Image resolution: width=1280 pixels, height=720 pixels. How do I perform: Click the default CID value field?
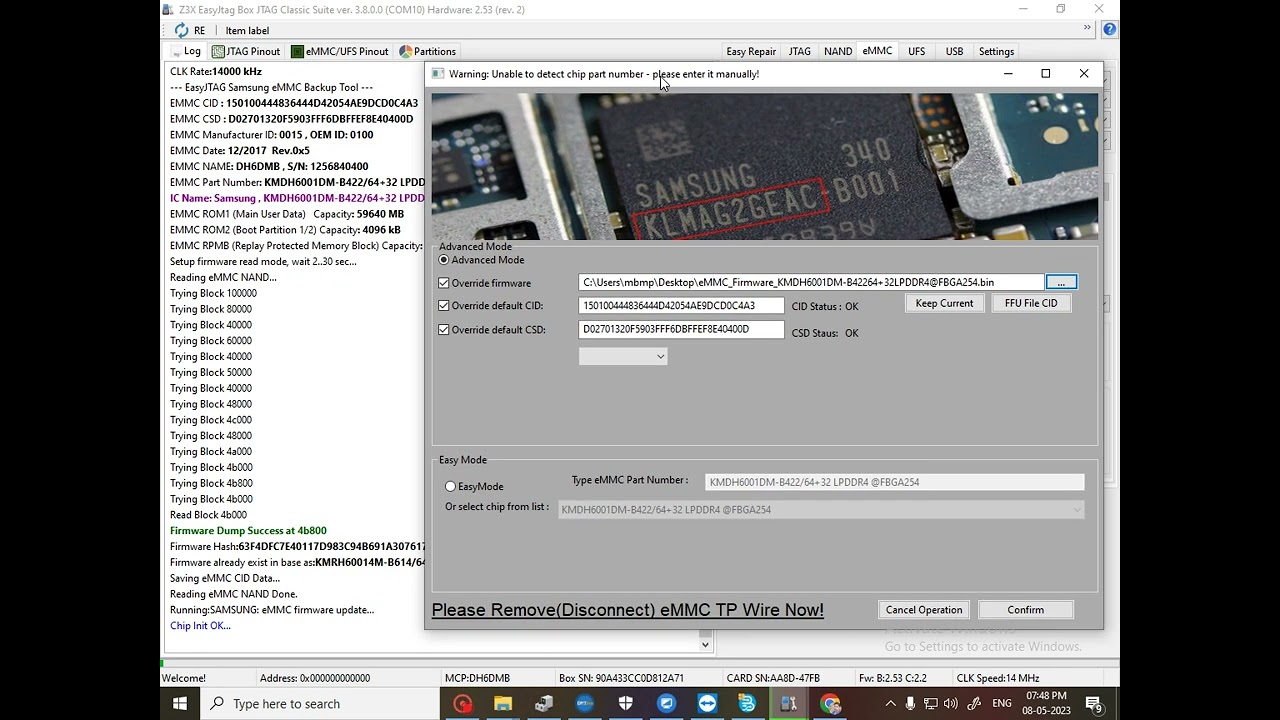pos(681,306)
